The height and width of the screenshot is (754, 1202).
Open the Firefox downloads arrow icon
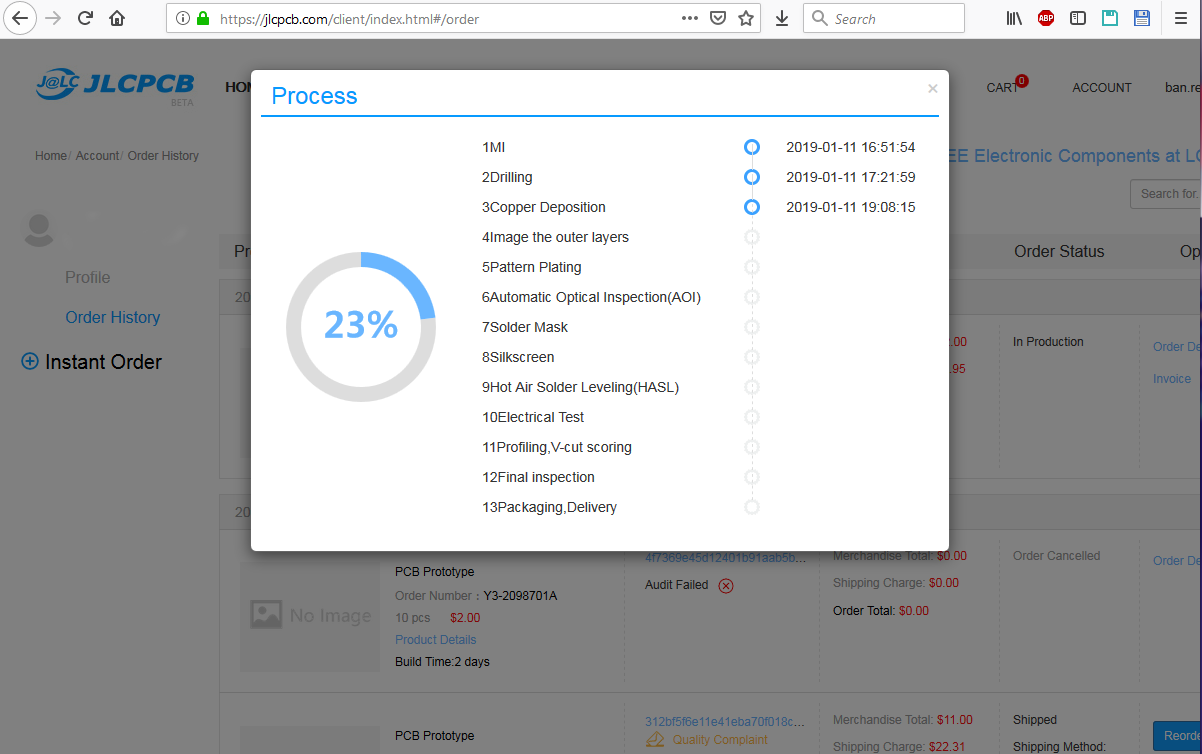click(x=782, y=18)
